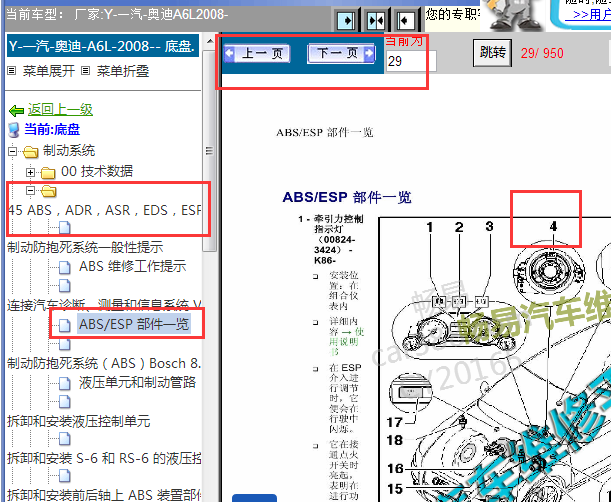The width and height of the screenshot is (611, 502).
Task: Click the tree panel scroll-up arrow
Action: (210, 41)
